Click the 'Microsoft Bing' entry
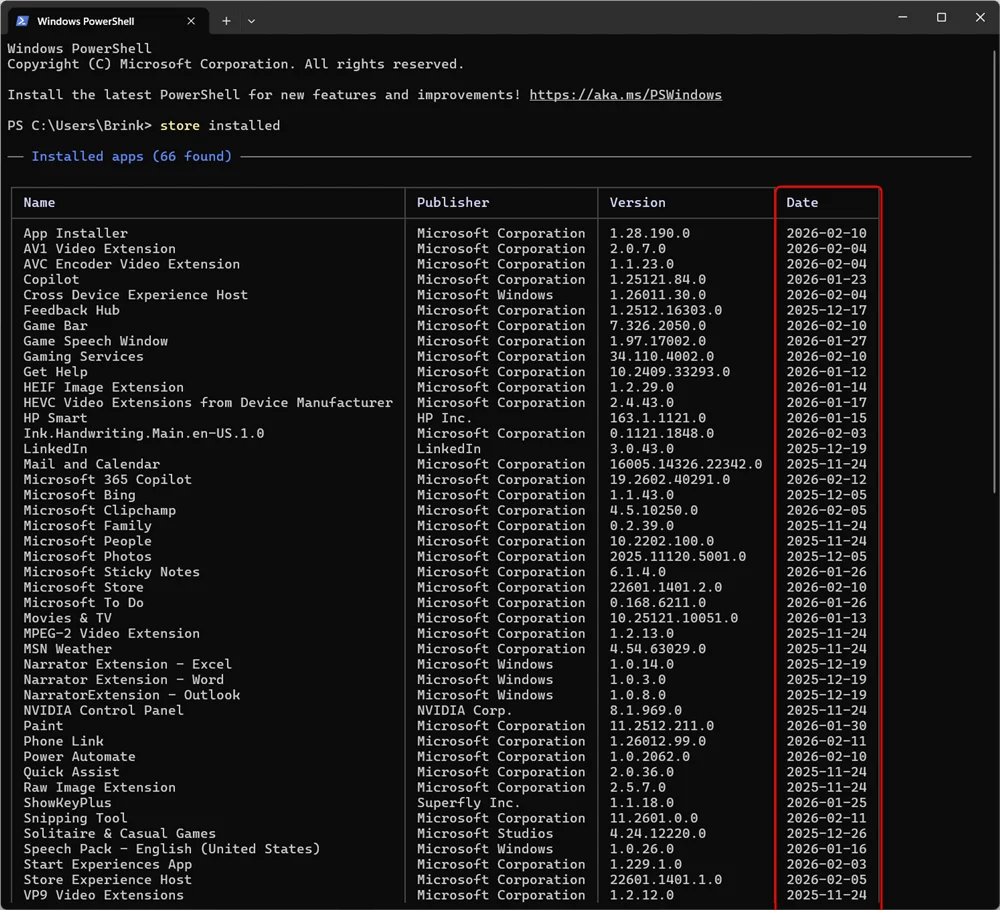Viewport: 1000px width, 910px height. click(x=80, y=495)
